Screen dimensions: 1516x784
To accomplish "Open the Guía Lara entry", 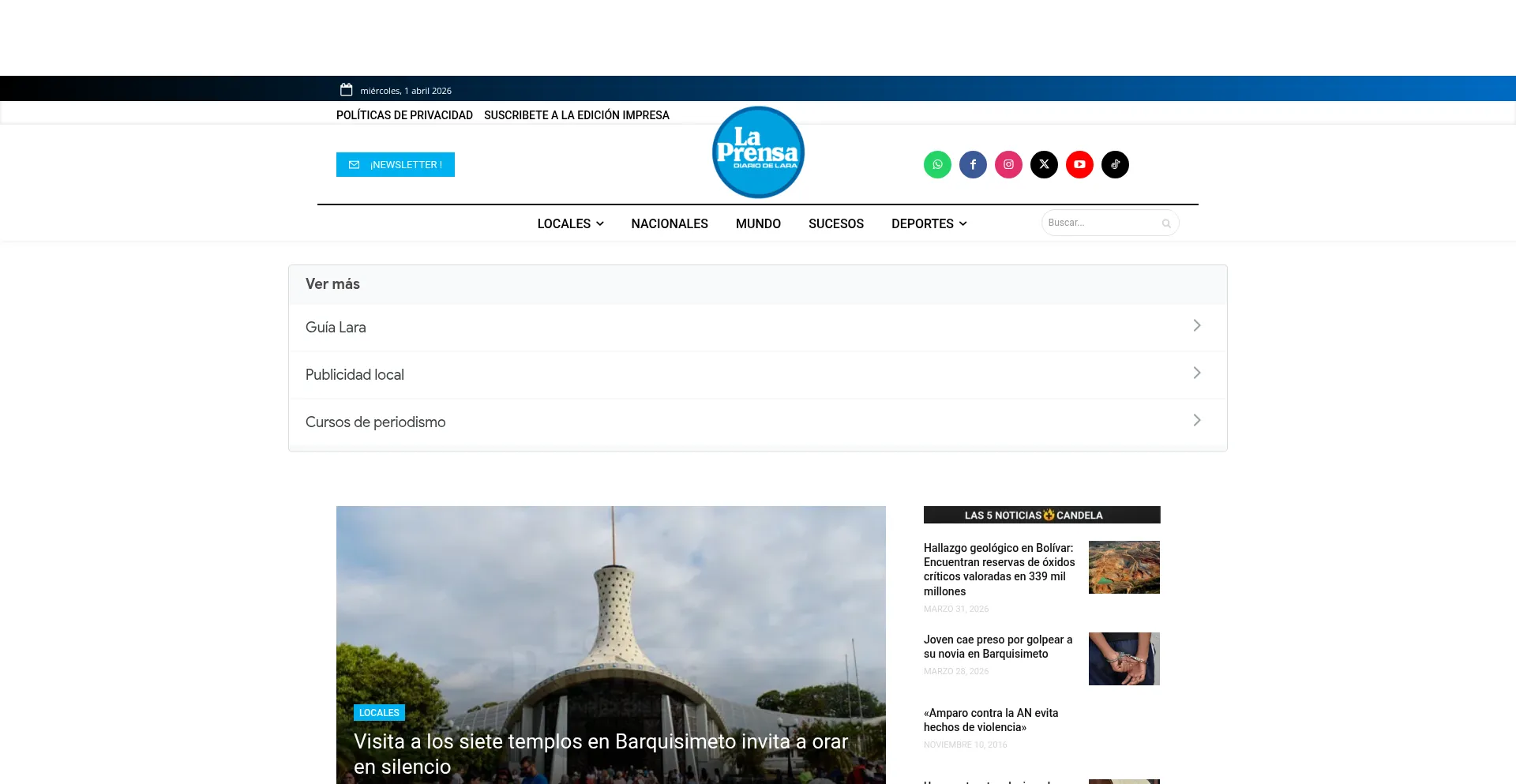I will 758,328.
